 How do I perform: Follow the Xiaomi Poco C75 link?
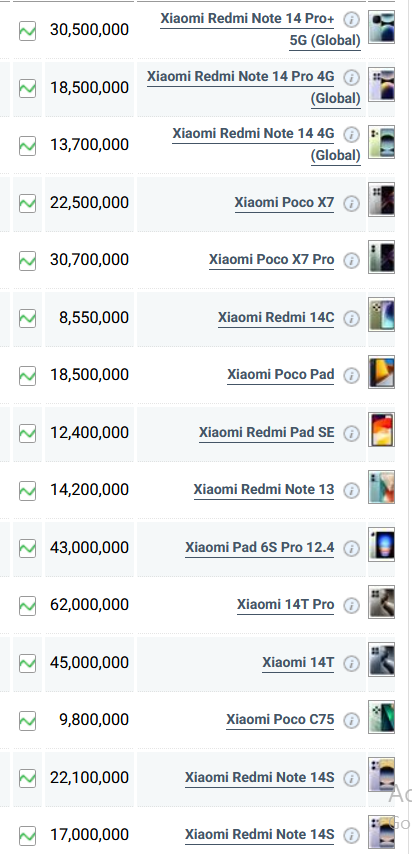point(280,719)
